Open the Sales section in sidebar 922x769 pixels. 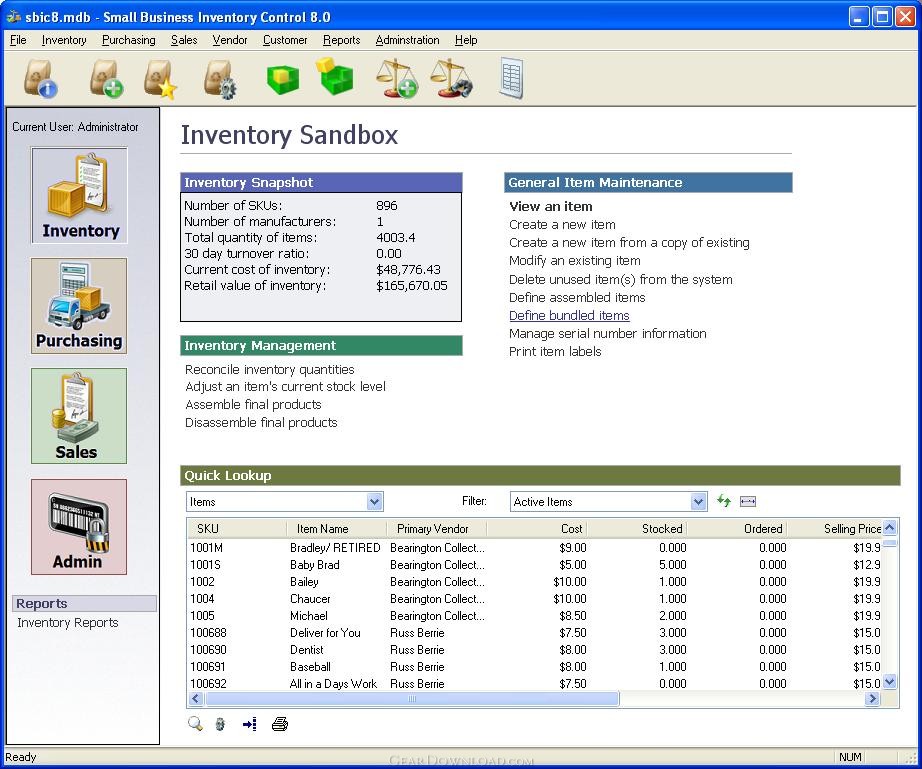coord(79,416)
